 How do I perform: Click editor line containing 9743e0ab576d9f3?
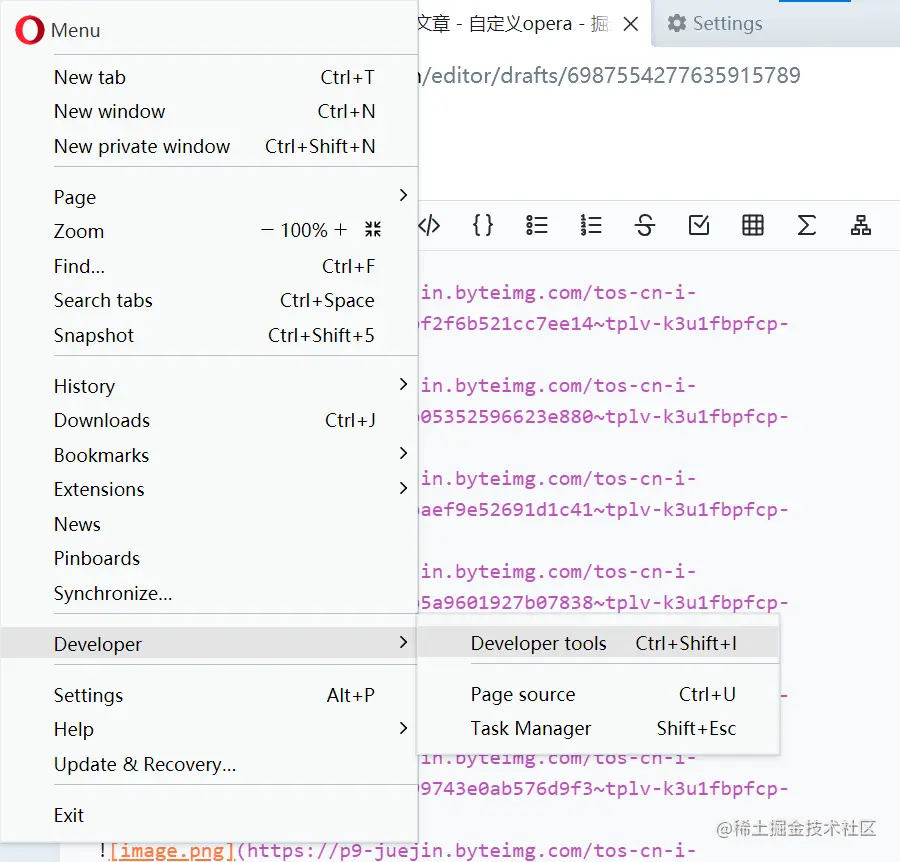coord(604,789)
